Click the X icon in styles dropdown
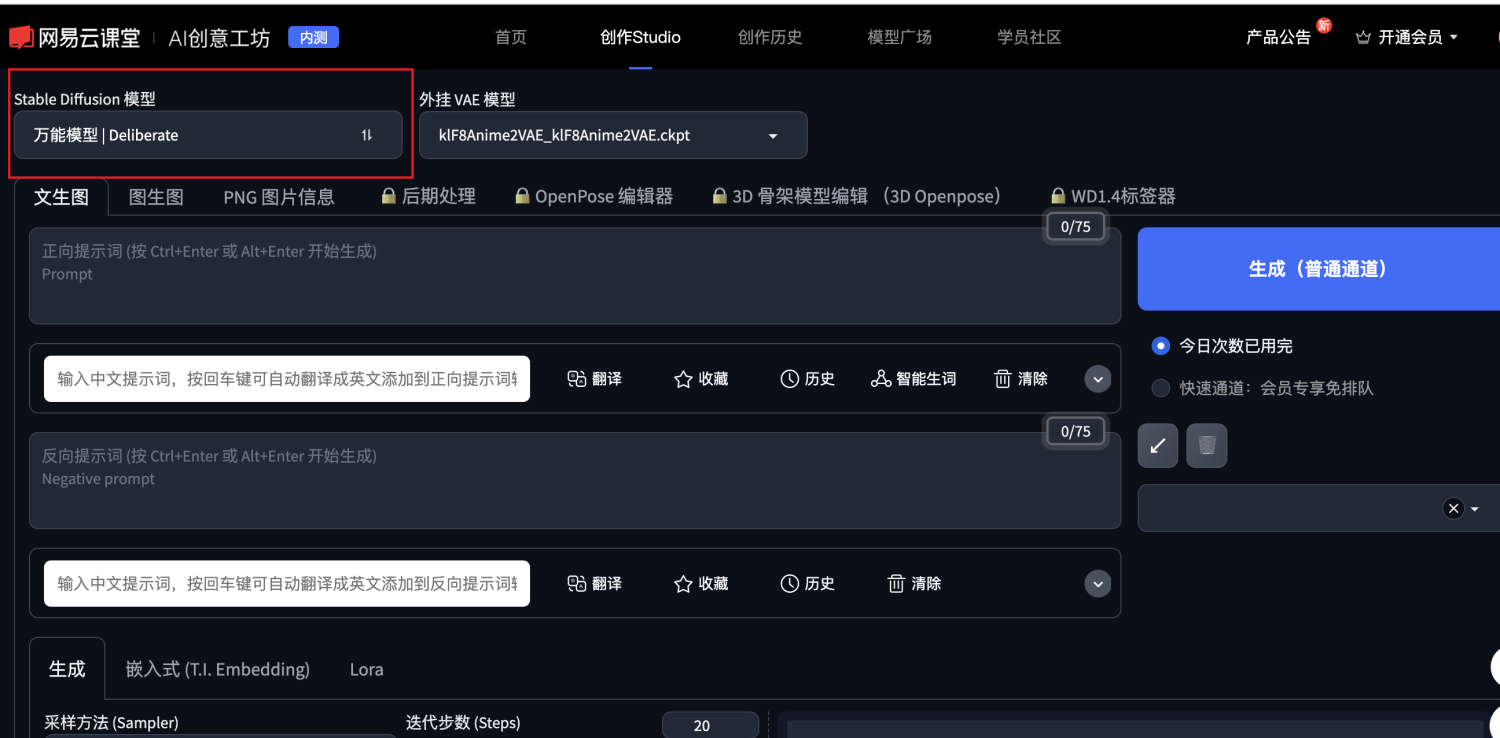Screen dimensions: 1500x738 tap(1453, 508)
